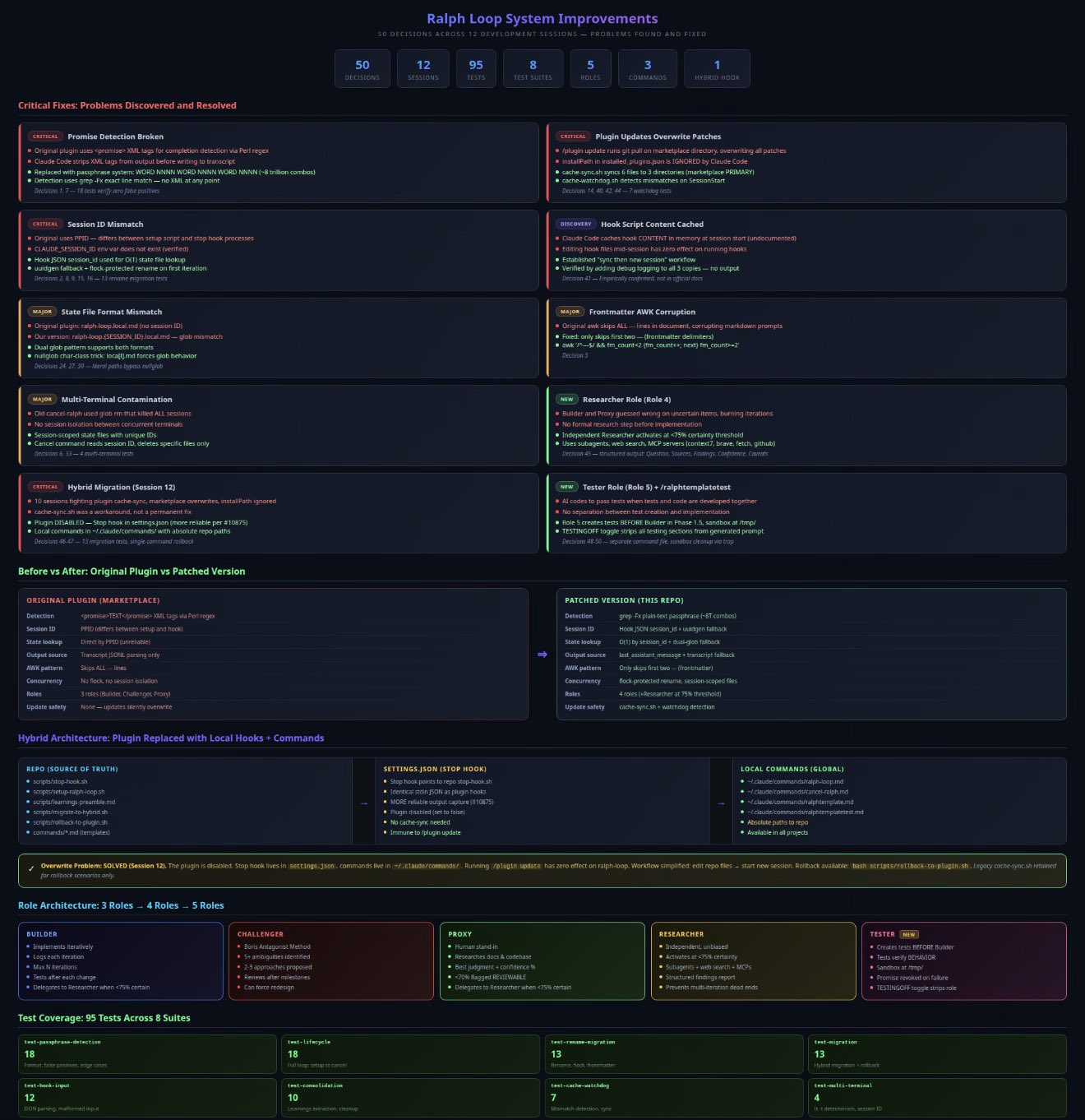Open the test-passphrase-detection suite card
Image resolution: width=1085 pixels, height=1120 pixels.
pos(147,1053)
